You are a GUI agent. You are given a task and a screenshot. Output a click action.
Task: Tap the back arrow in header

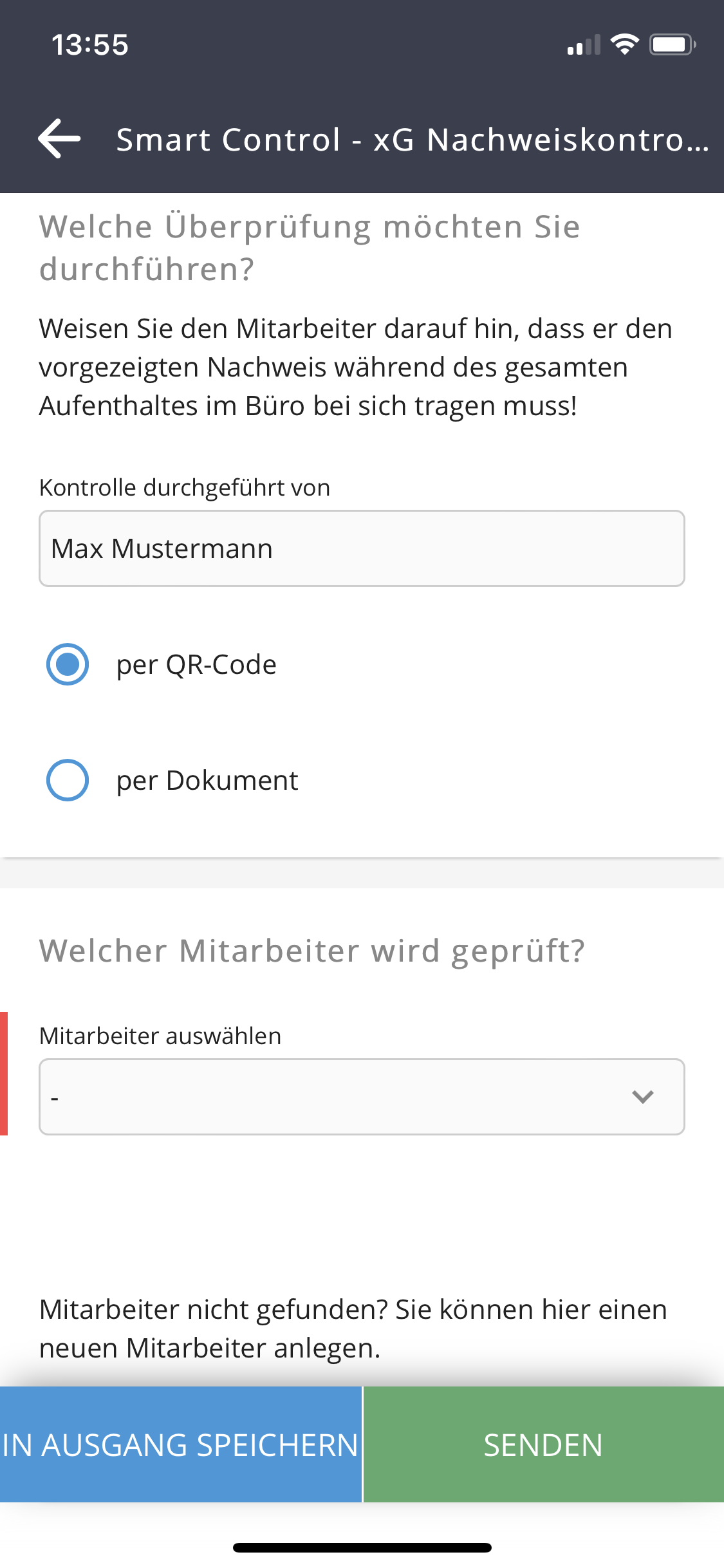[59, 138]
